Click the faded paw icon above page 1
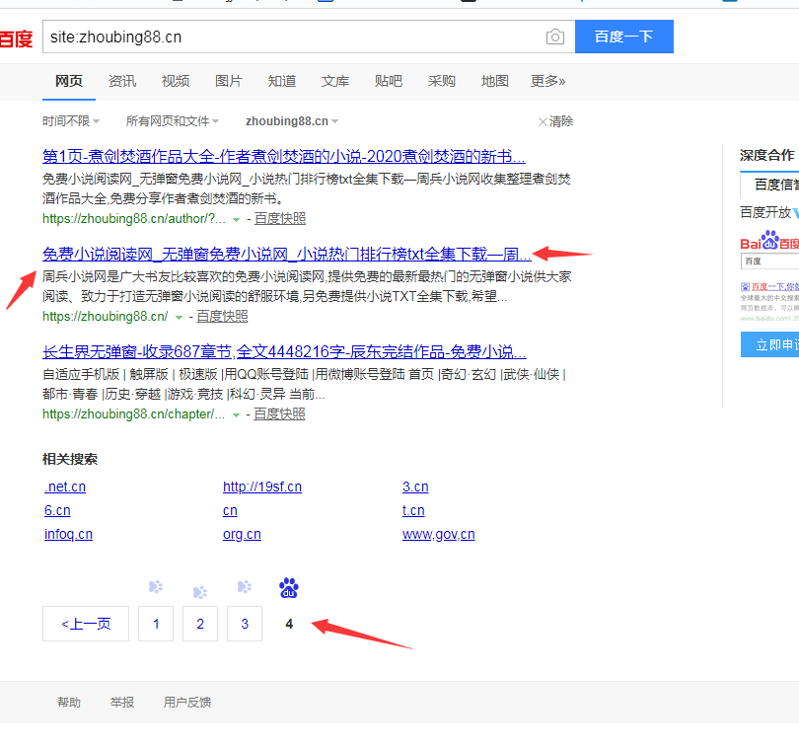The width and height of the screenshot is (799, 749). click(x=155, y=587)
